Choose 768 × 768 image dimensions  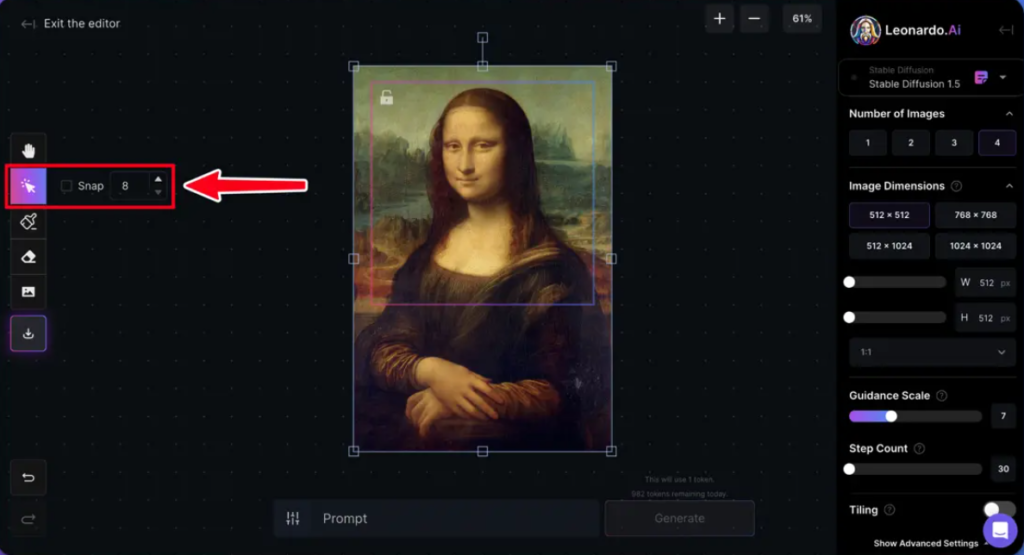pyautogui.click(x=975, y=215)
